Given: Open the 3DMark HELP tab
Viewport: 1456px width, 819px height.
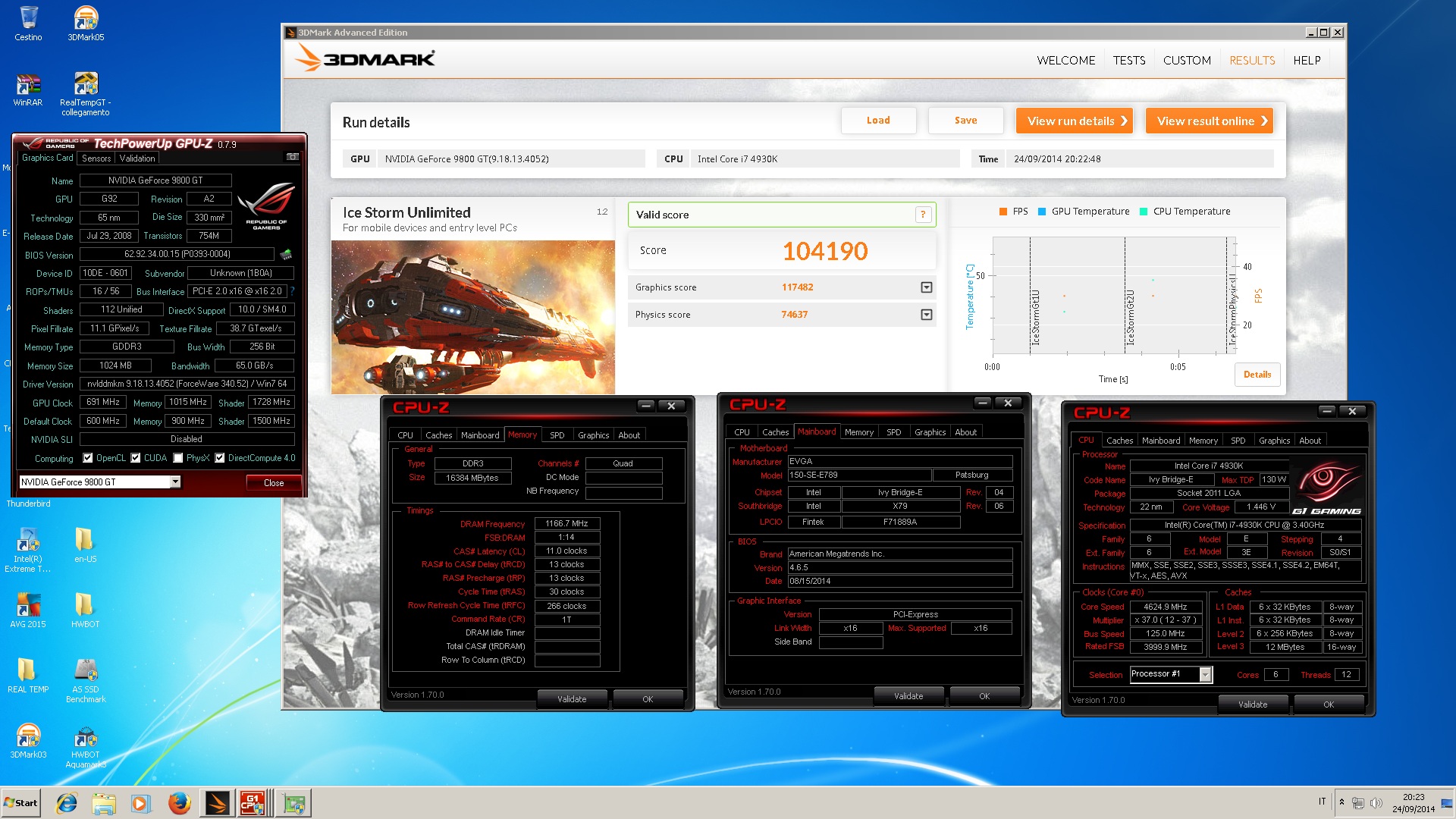Looking at the screenshot, I should (x=1307, y=61).
